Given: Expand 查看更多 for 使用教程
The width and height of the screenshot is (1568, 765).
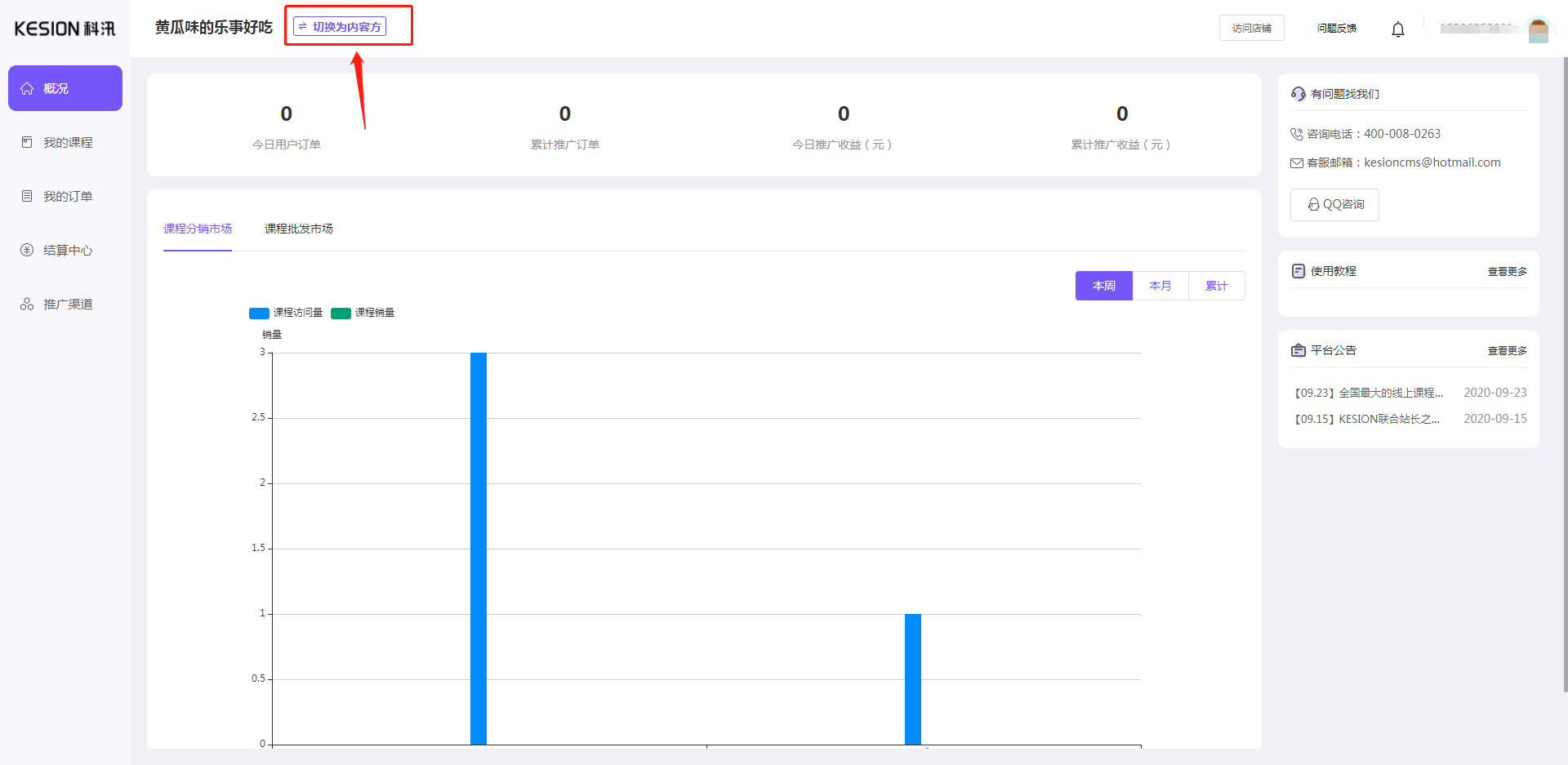Looking at the screenshot, I should pos(1507,272).
